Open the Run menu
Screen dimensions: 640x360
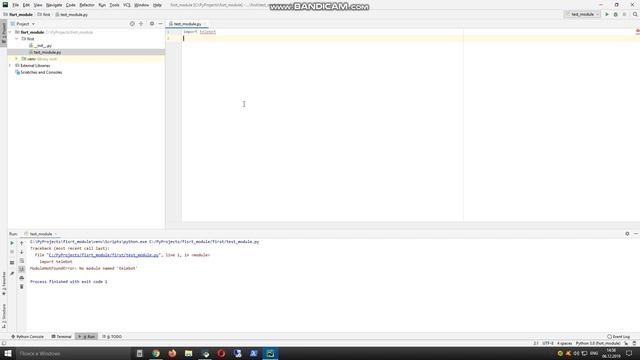pyautogui.click(x=102, y=5)
